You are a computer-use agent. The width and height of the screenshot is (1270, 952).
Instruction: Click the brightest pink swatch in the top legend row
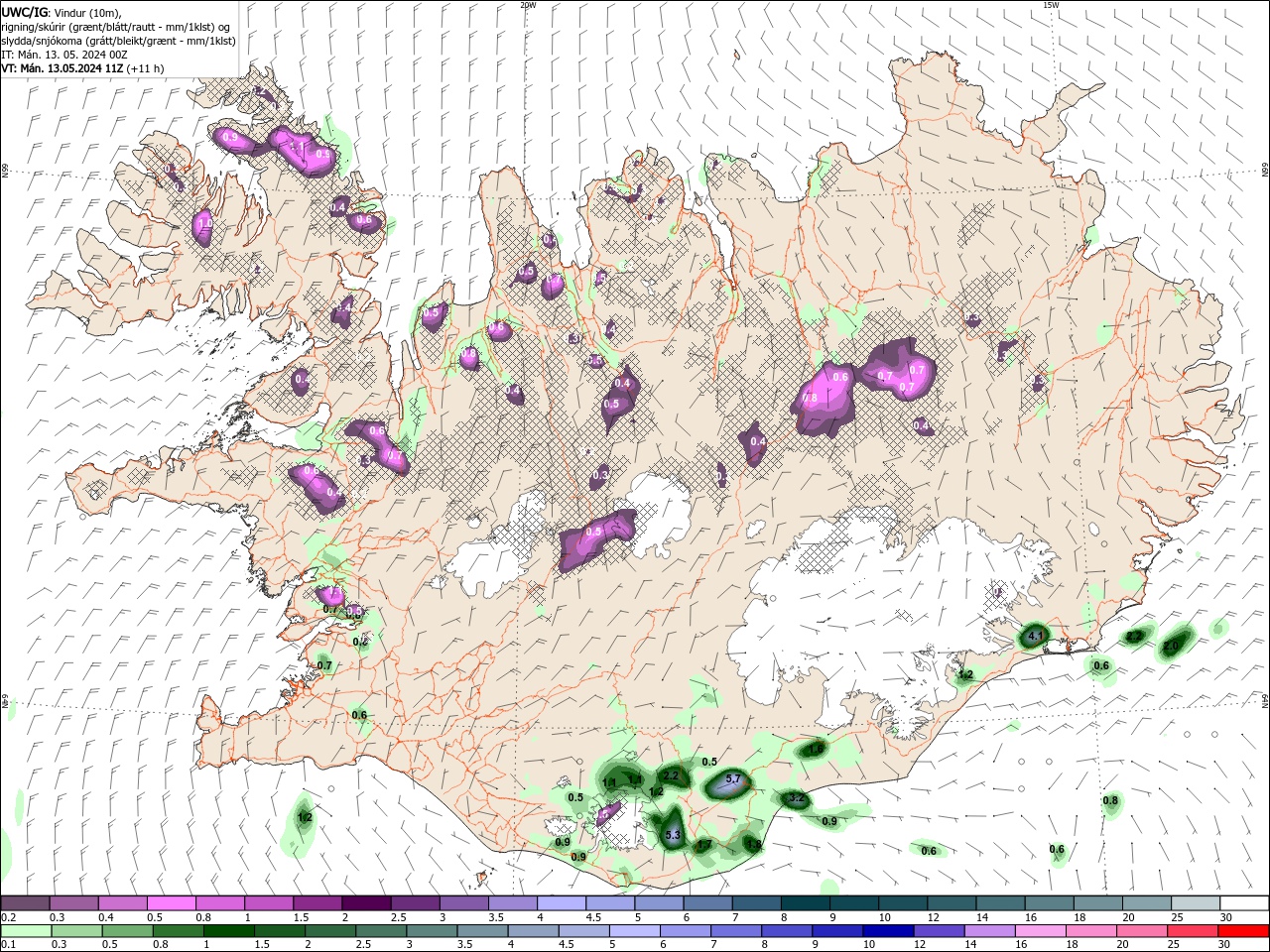pyautogui.click(x=171, y=903)
